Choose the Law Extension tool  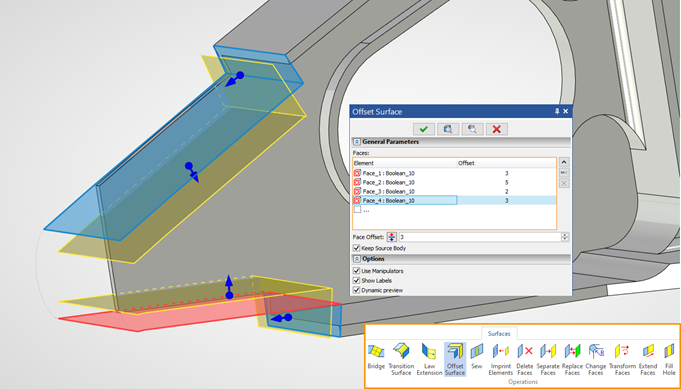click(429, 359)
